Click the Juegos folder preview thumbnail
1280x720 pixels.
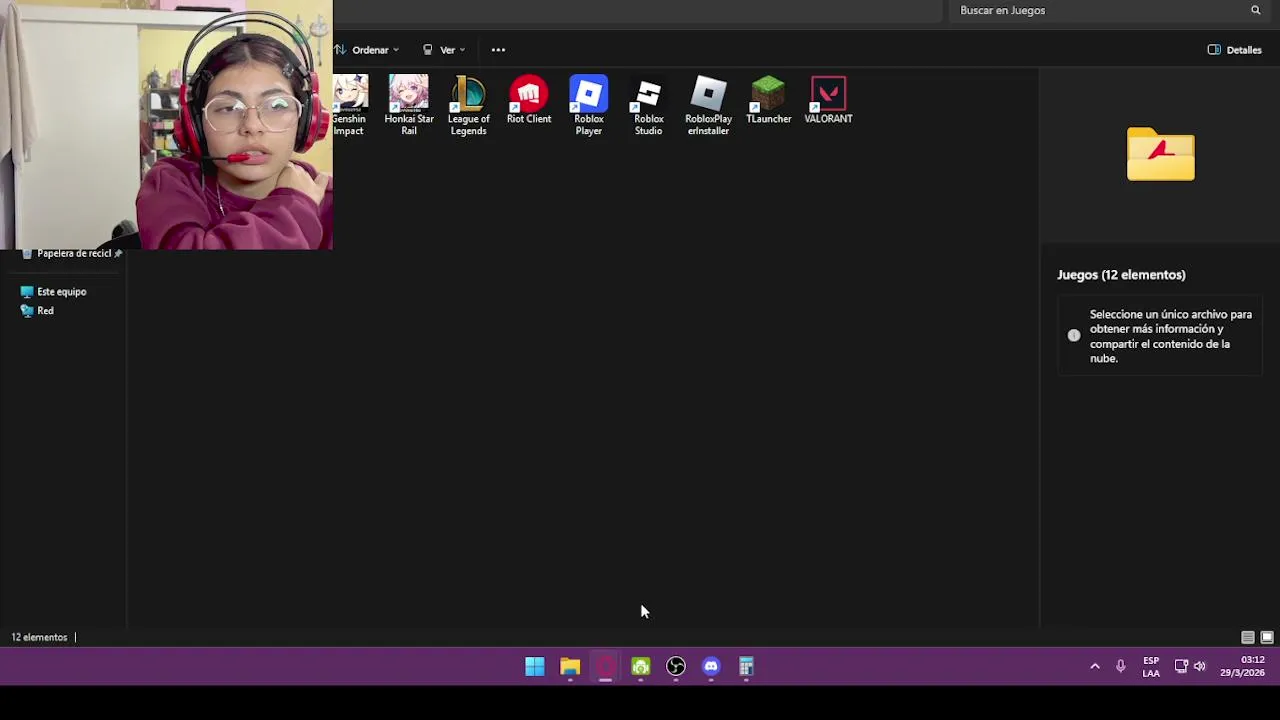click(1161, 154)
